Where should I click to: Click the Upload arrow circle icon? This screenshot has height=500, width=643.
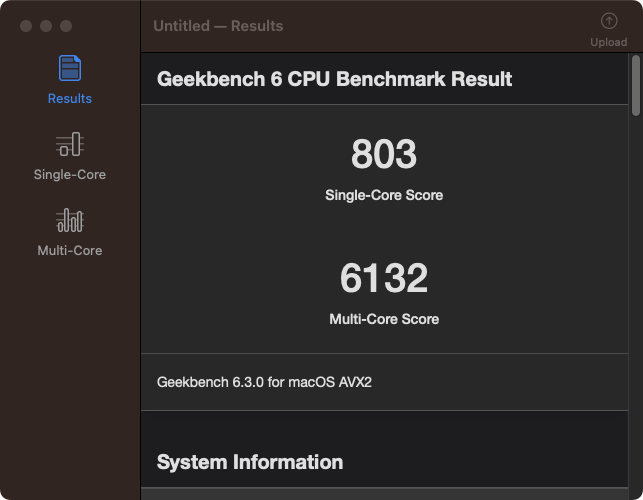(609, 21)
